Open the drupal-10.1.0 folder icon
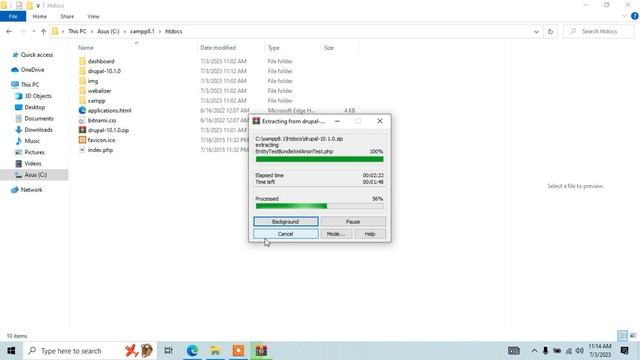This screenshot has height=360, width=640. (x=82, y=71)
